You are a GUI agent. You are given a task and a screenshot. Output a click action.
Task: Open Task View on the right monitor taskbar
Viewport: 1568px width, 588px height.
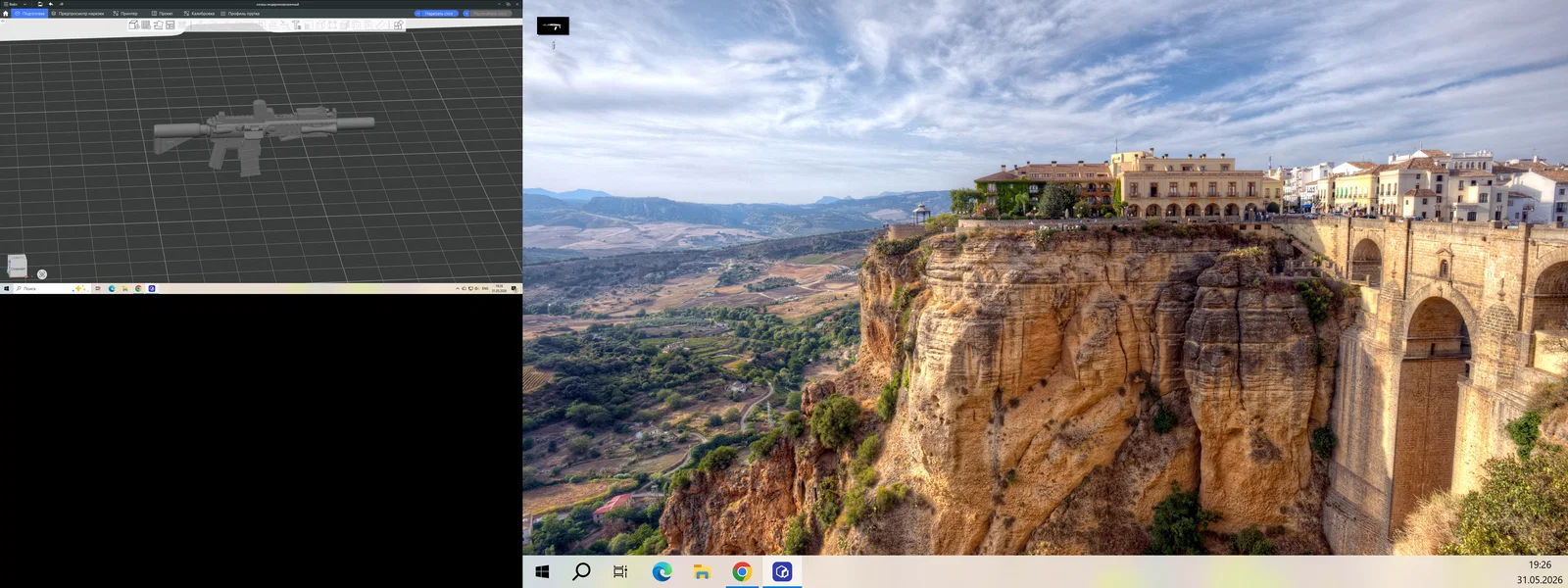click(620, 571)
